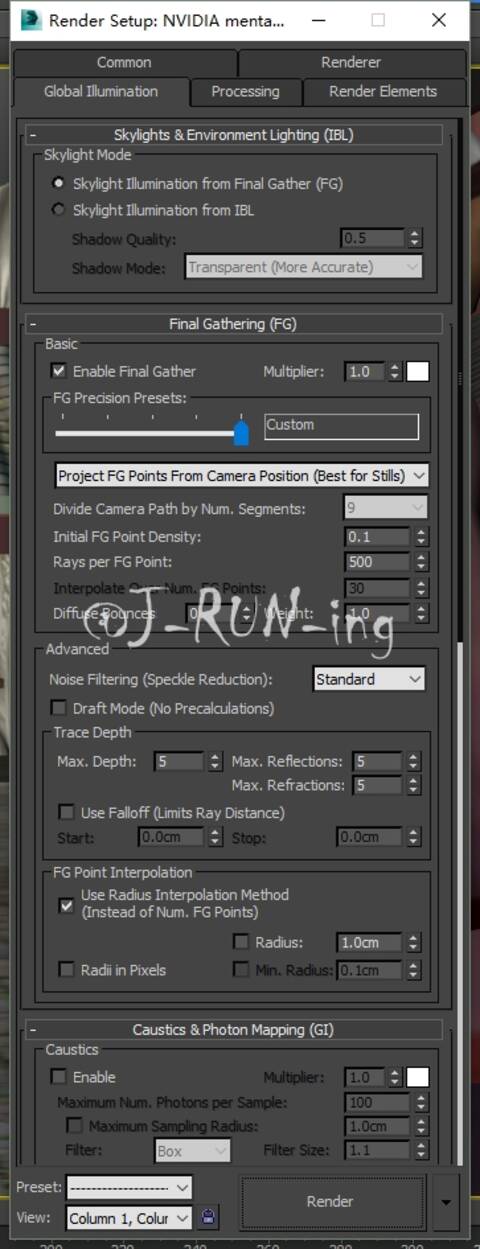Viewport: 480px width, 1249px height.
Task: Click the falloff Stop distance field
Action: point(370,837)
